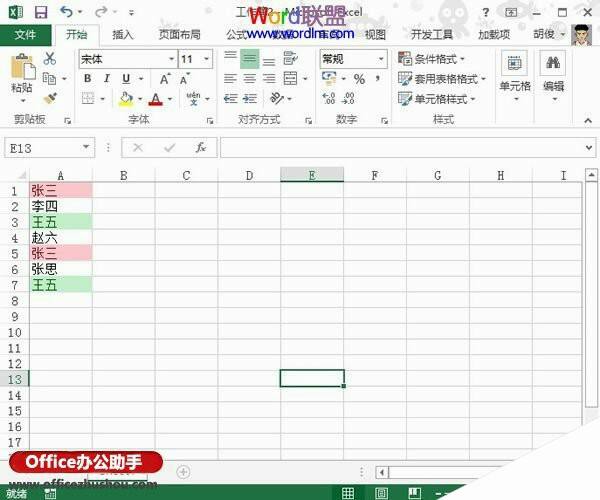Viewport: 600px width, 500px height.
Task: Click Merge and Center icon
Action: (x=290, y=79)
